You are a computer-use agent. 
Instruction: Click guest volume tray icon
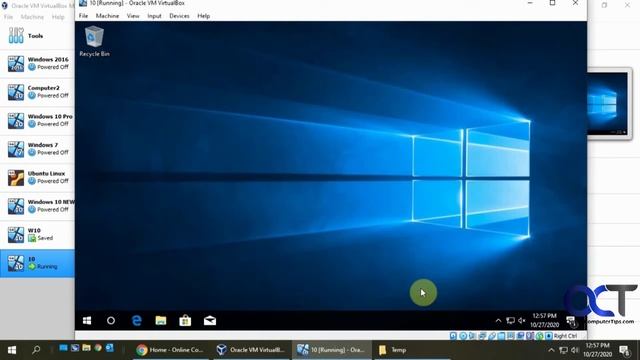click(x=521, y=321)
